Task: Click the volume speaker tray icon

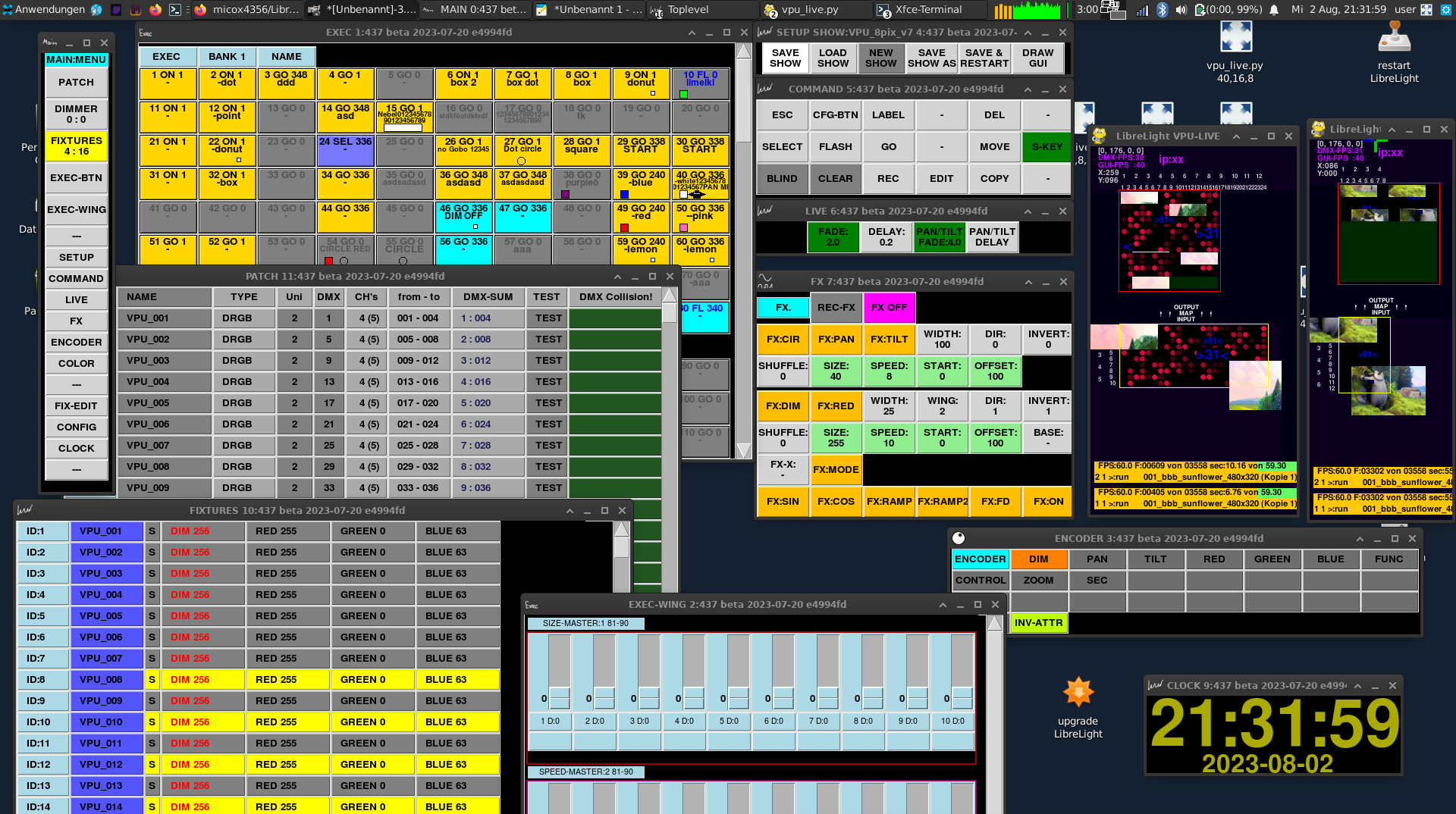Action: 1181,10
